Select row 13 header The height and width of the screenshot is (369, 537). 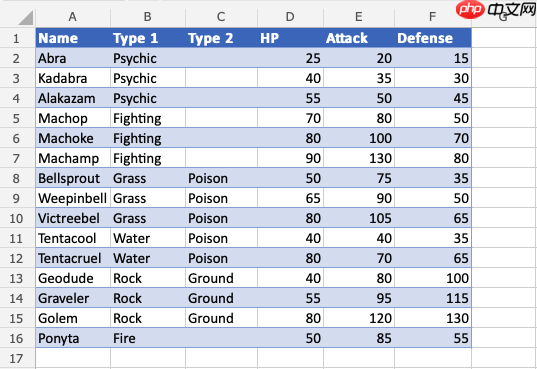coord(16,279)
